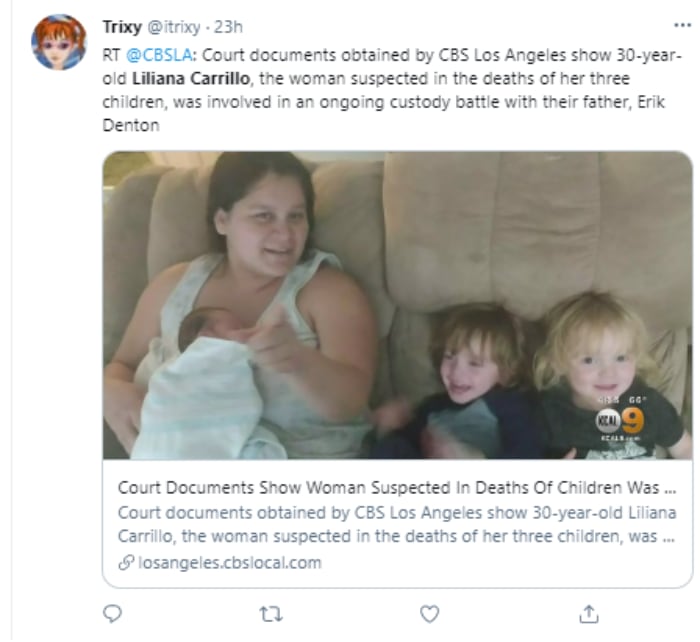Image resolution: width=700 pixels, height=642 pixels.
Task: Open the losangeles.cbslocal.com domain link
Action: 229,562
